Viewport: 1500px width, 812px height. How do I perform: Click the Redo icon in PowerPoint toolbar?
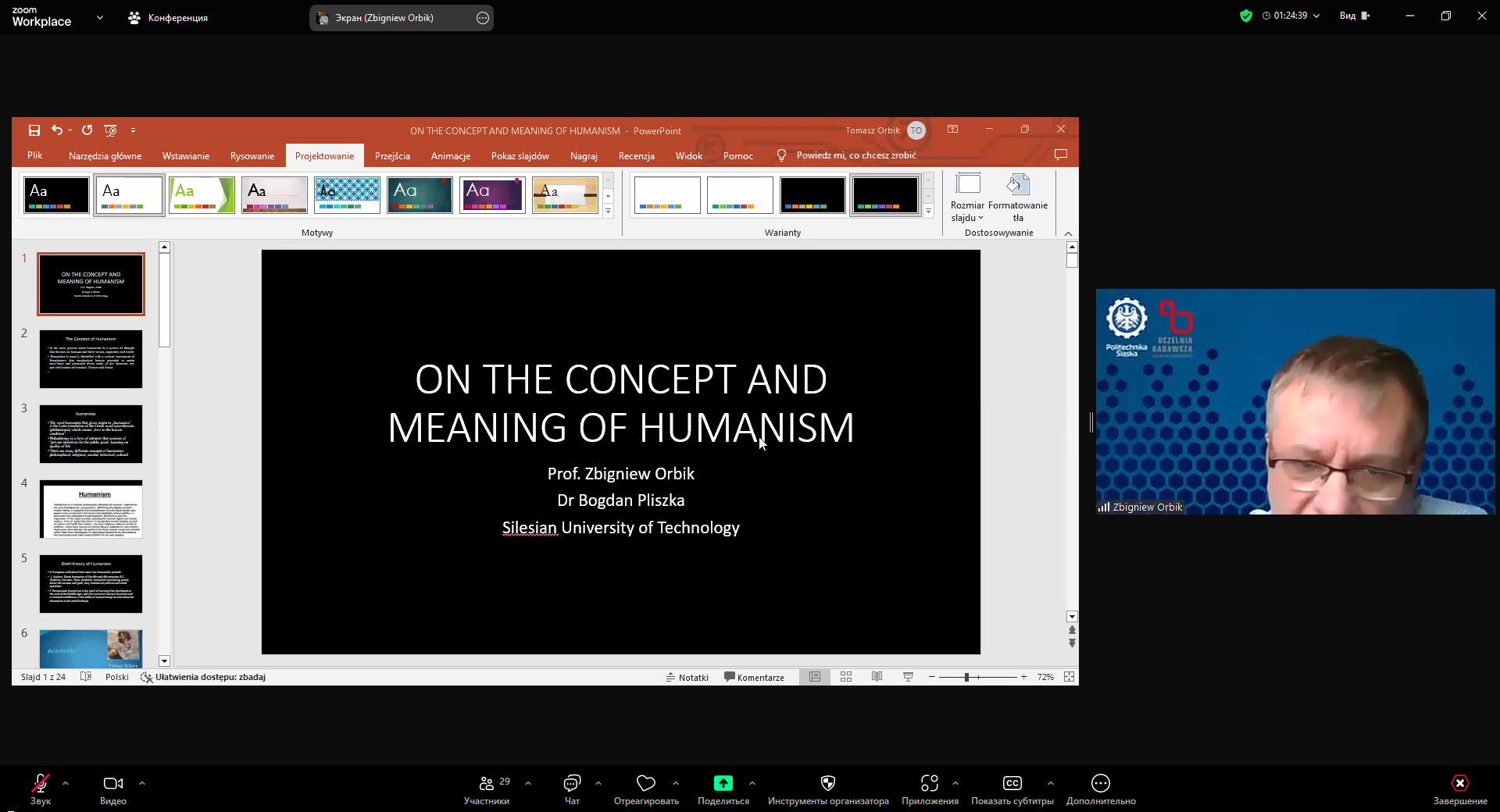coord(87,130)
